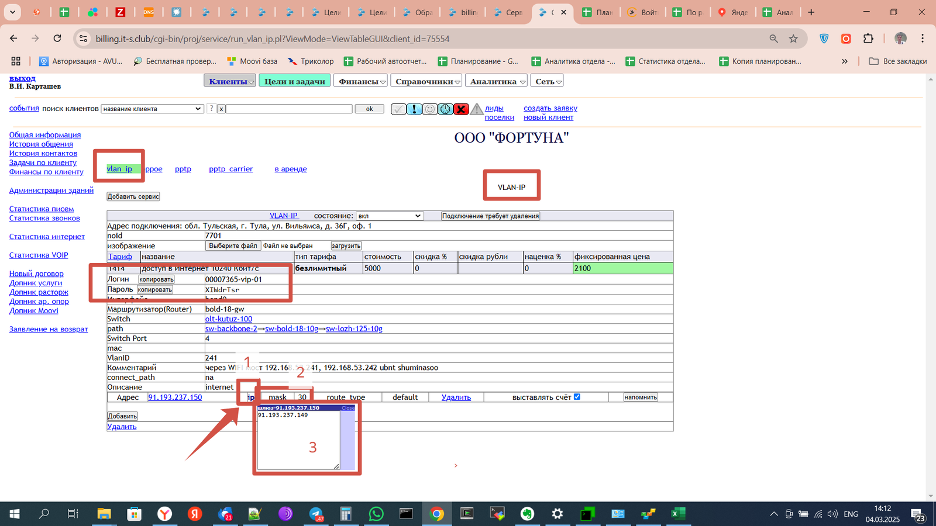Open the Цели и задачи menu item
This screenshot has height=526, width=936.
(x=294, y=81)
